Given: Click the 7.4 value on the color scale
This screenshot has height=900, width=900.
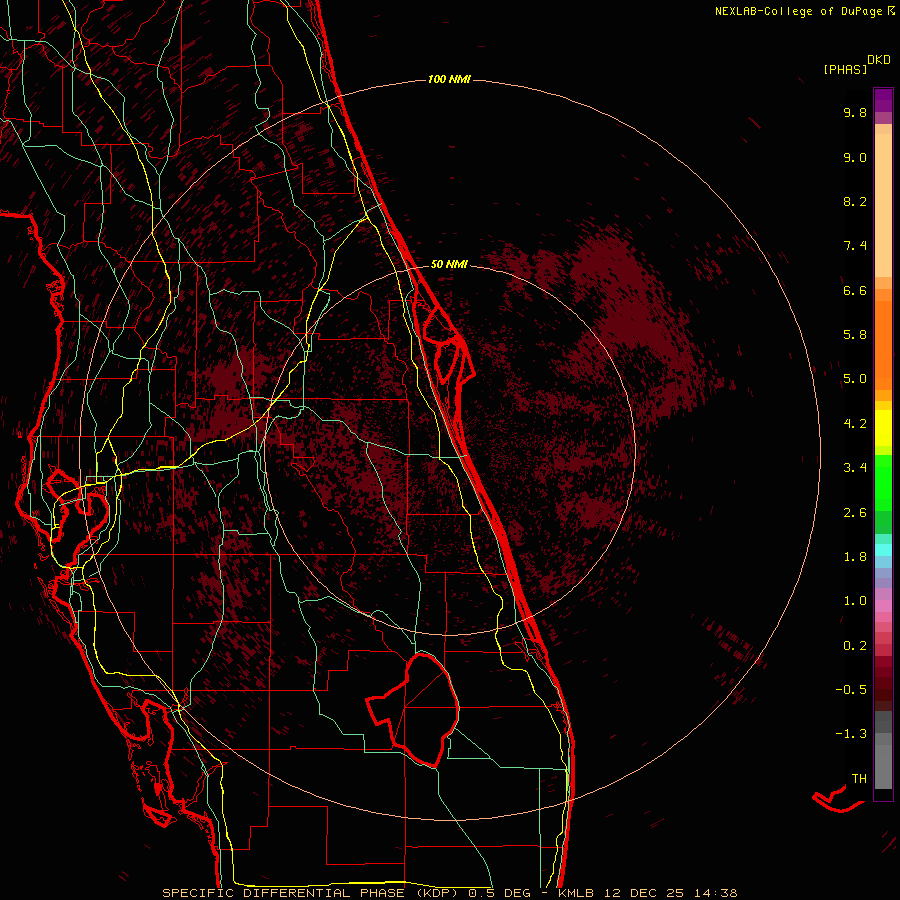Looking at the screenshot, I should [x=855, y=246].
